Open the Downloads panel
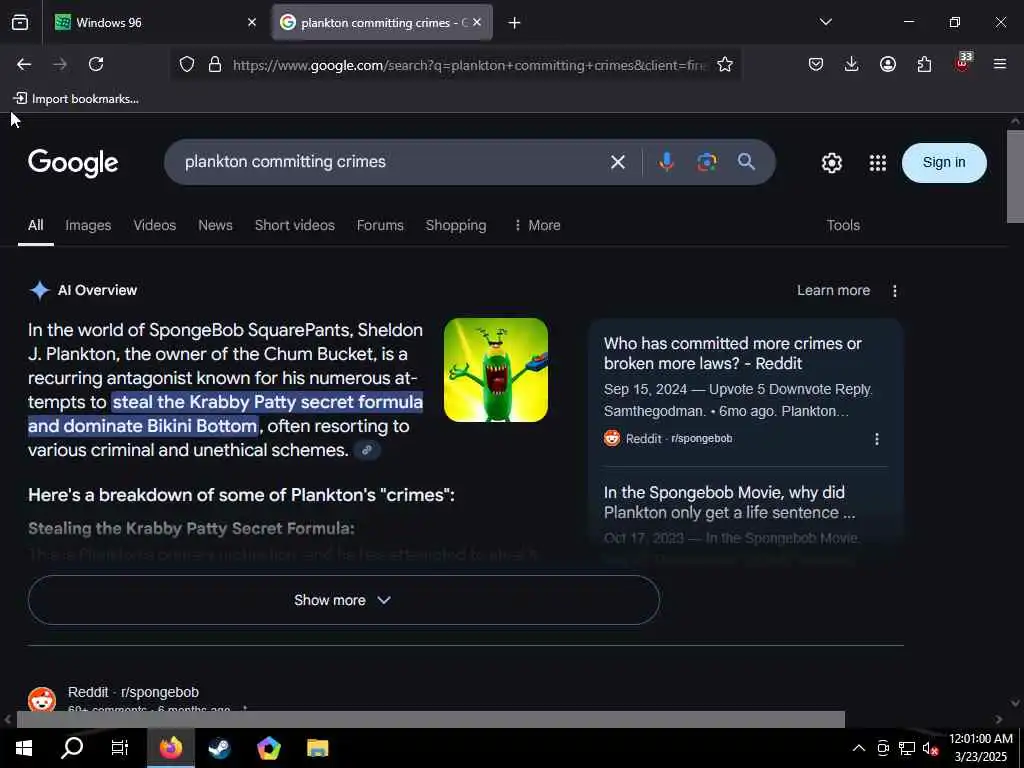1024x768 pixels. click(x=852, y=64)
